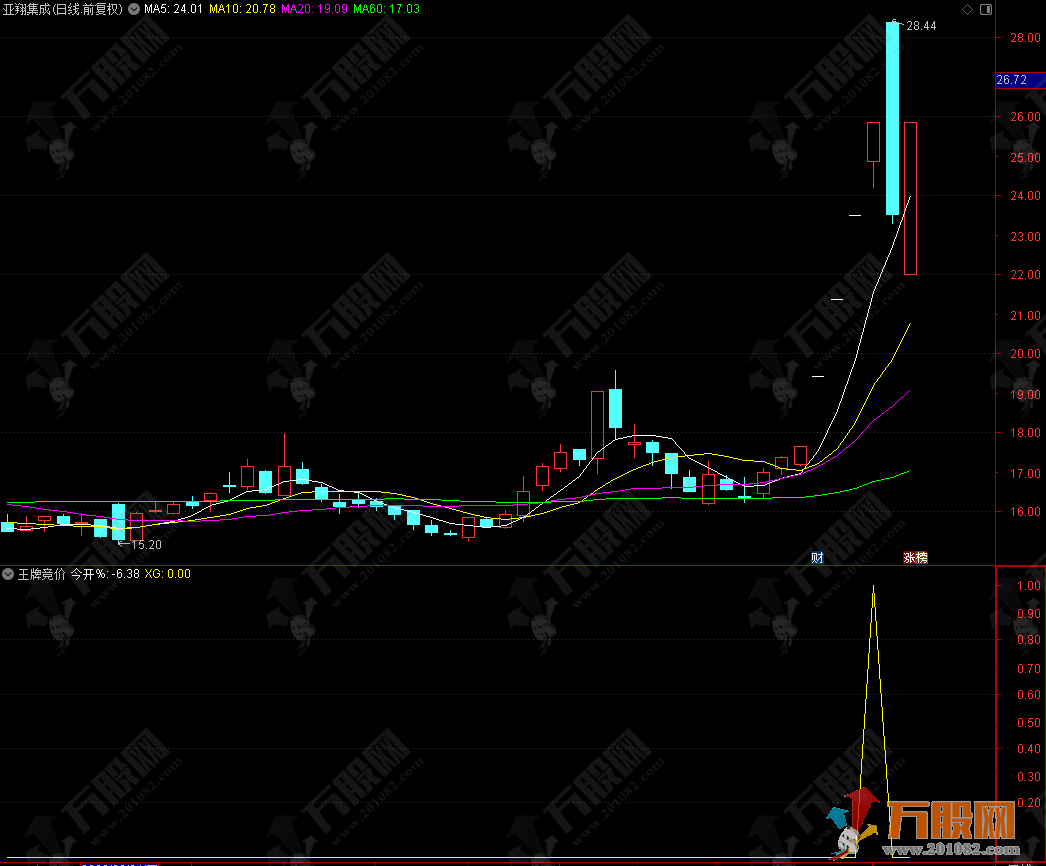Select the MA20: 19.09 label

click(x=314, y=9)
